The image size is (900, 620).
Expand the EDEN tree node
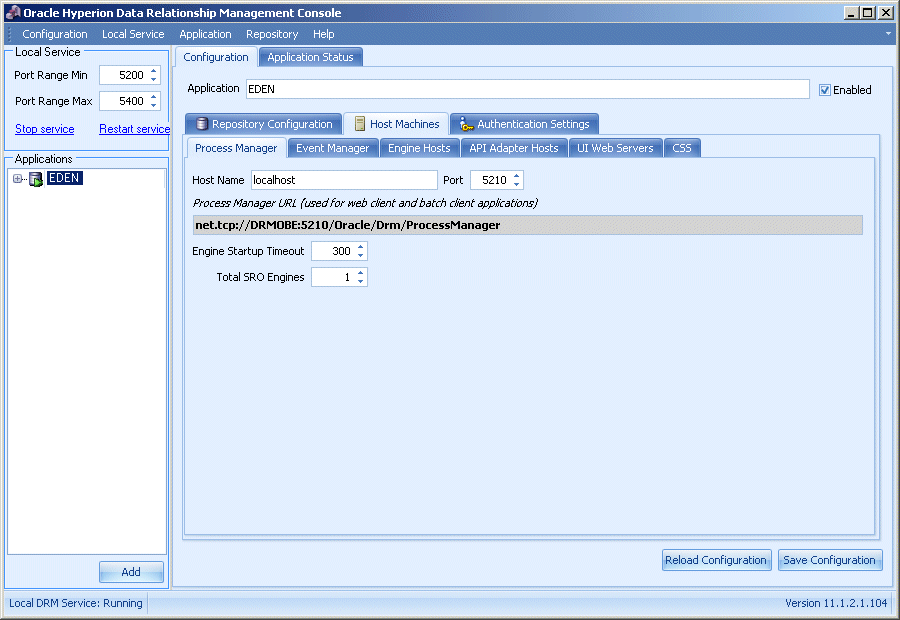(x=17, y=179)
